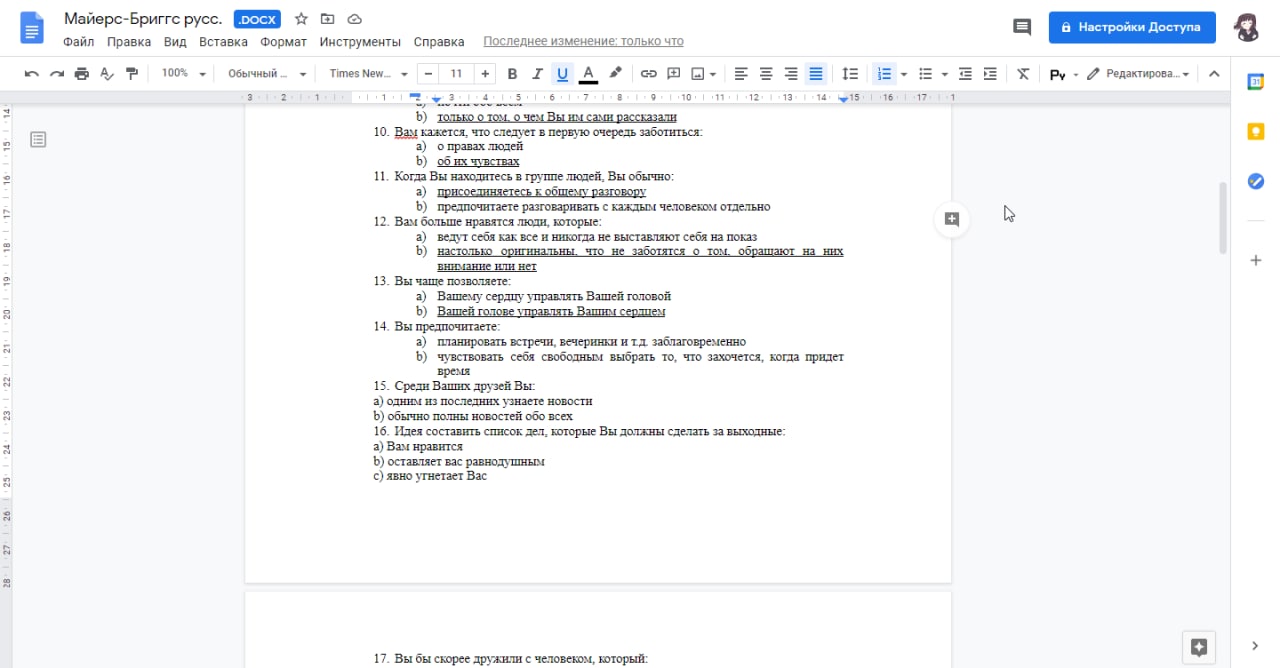
Task: Toggle the bulleted list
Action: pos(926,73)
